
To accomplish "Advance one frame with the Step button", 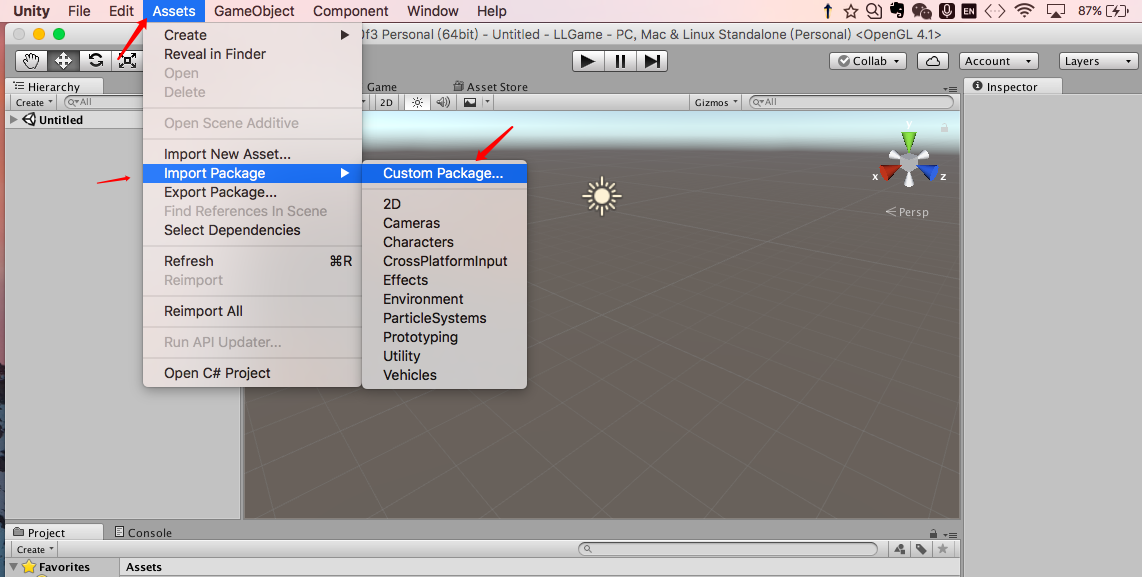I will coord(653,61).
